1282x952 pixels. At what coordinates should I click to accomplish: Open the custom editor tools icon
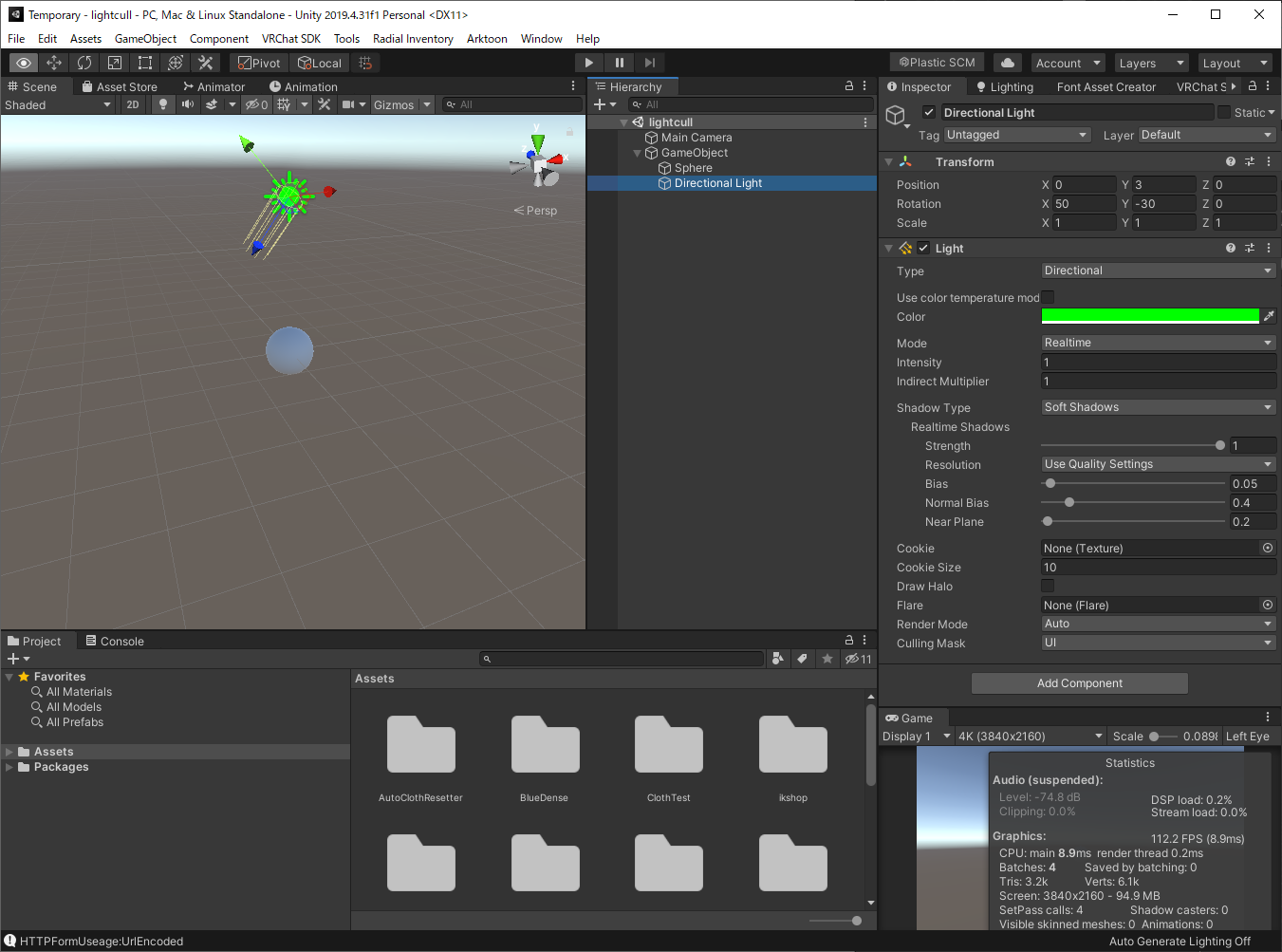[206, 63]
